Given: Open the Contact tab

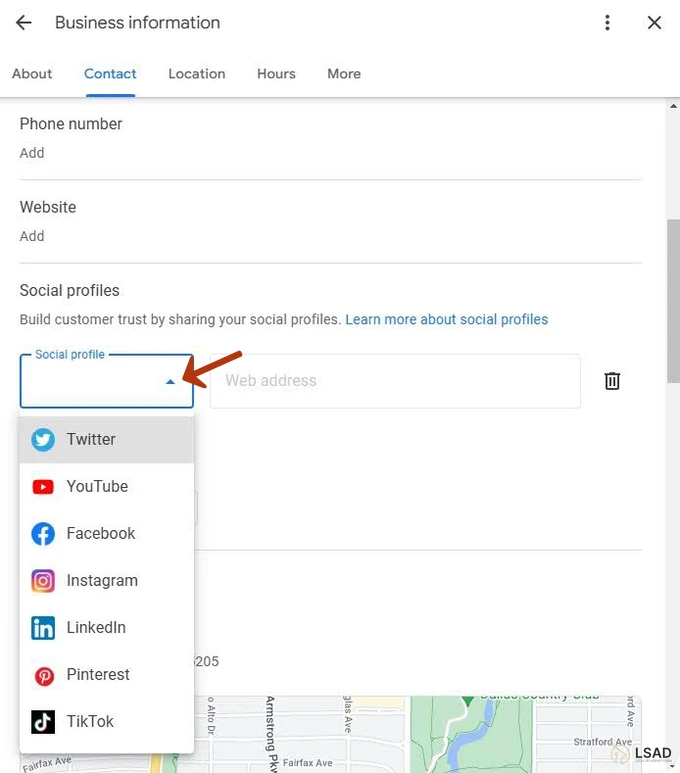Looking at the screenshot, I should (110, 74).
